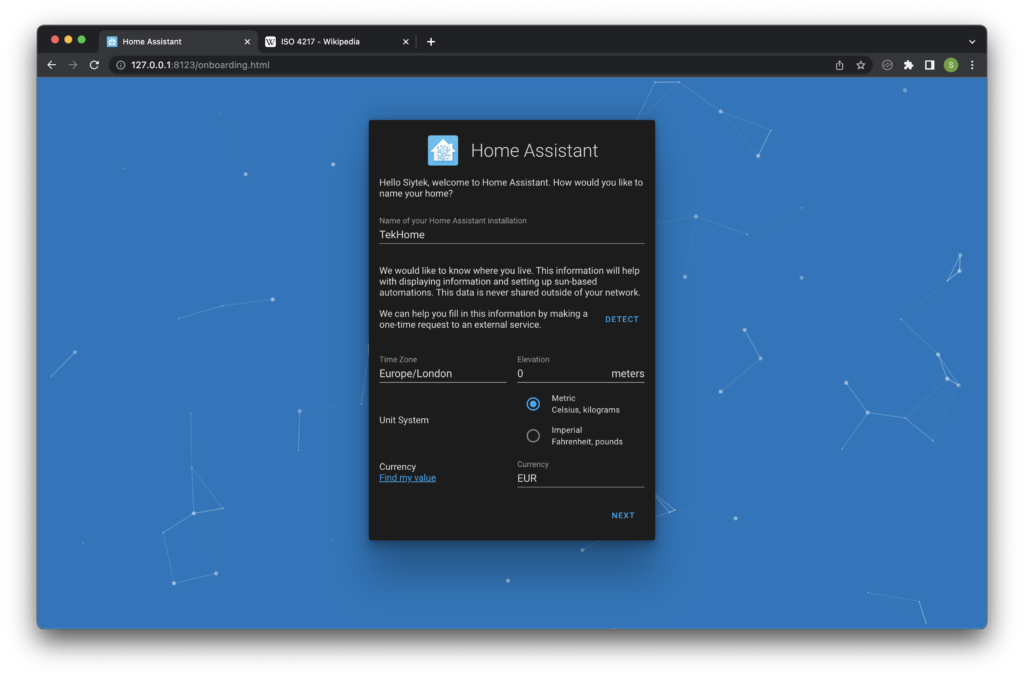Open a new browser tab
The image size is (1024, 678).
[x=431, y=41]
